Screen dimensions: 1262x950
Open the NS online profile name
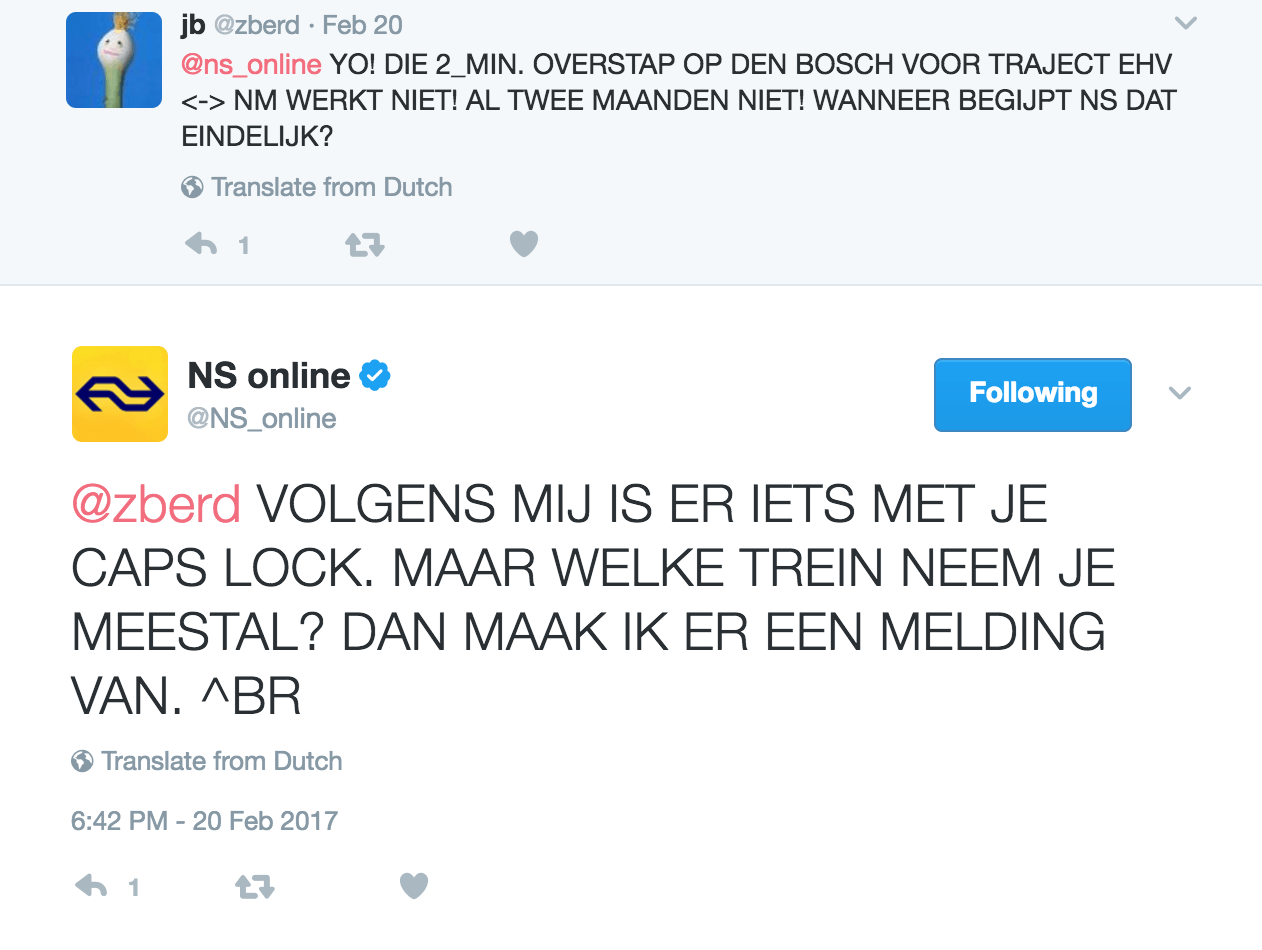tap(269, 376)
